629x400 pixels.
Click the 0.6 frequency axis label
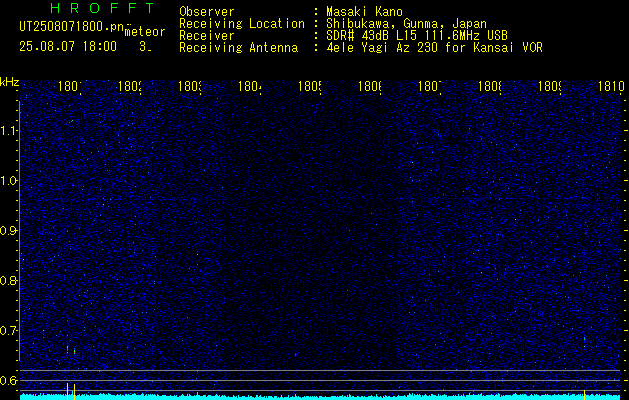[9, 380]
